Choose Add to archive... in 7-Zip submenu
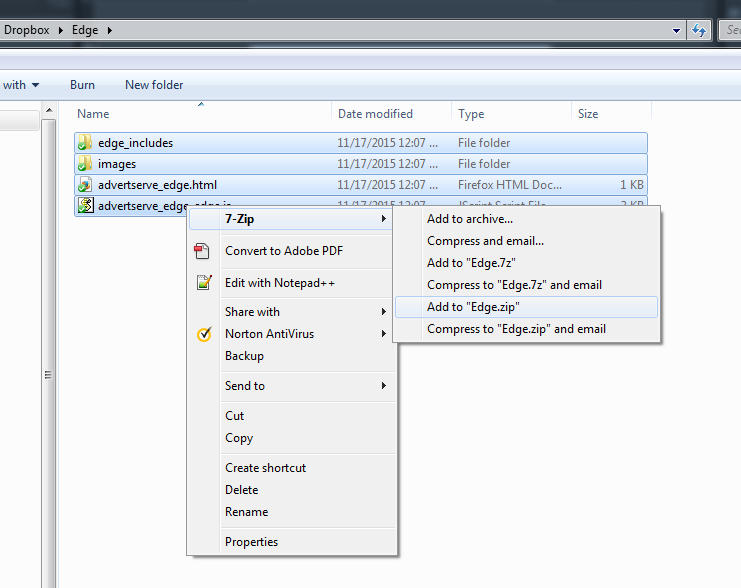Viewport: 741px width, 588px height. pos(526,219)
